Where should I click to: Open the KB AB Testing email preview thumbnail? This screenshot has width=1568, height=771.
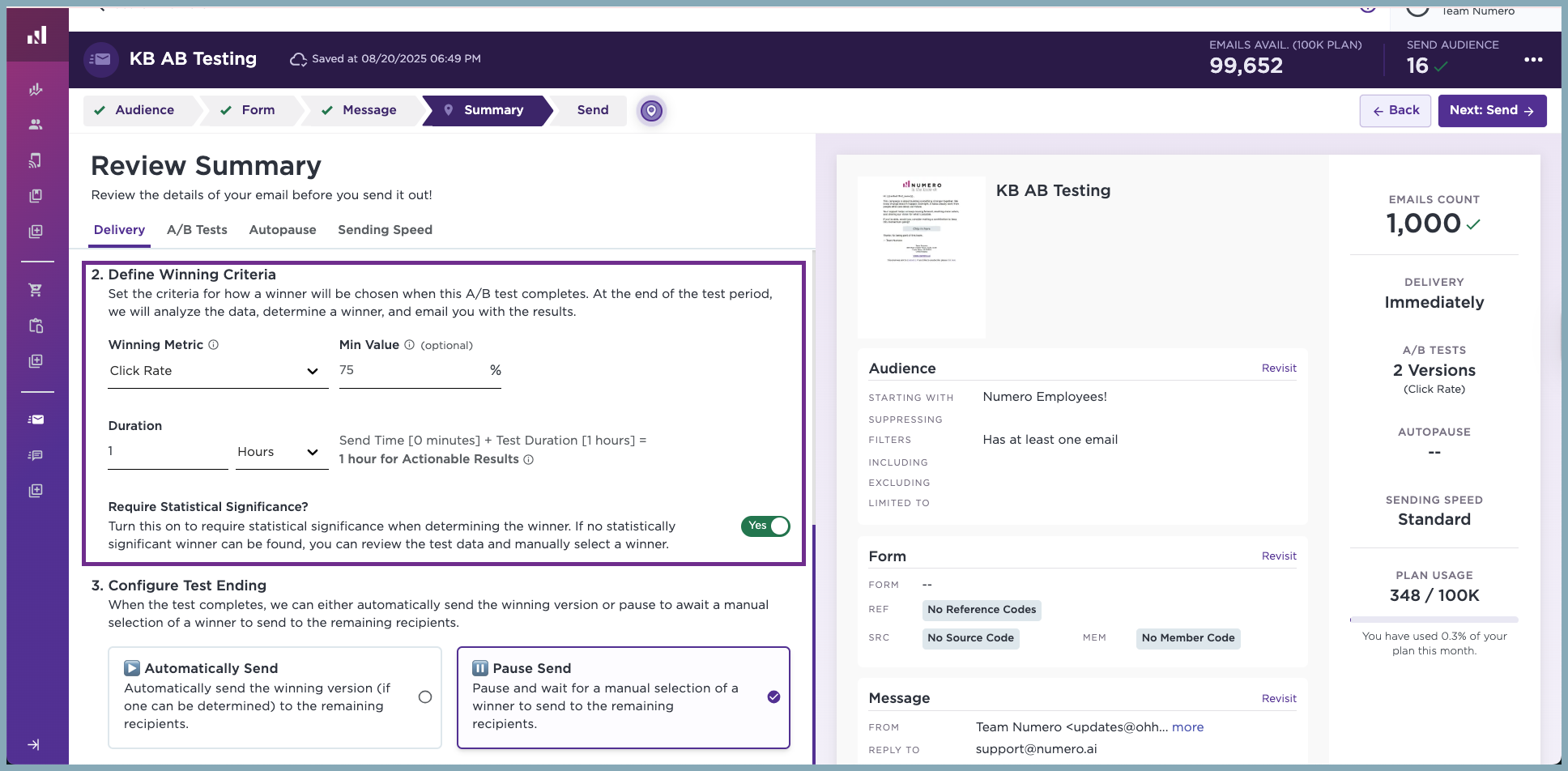922,258
